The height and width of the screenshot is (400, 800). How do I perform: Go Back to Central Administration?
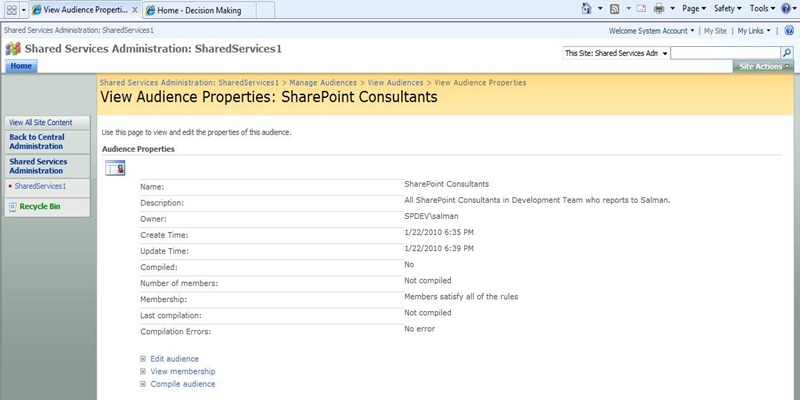click(x=37, y=142)
